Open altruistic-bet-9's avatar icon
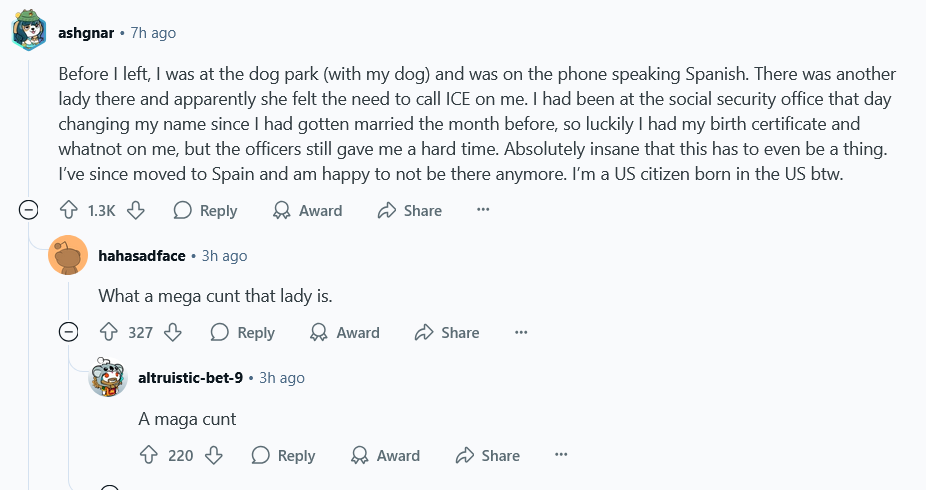Image resolution: width=926 pixels, height=490 pixels. coord(108,378)
